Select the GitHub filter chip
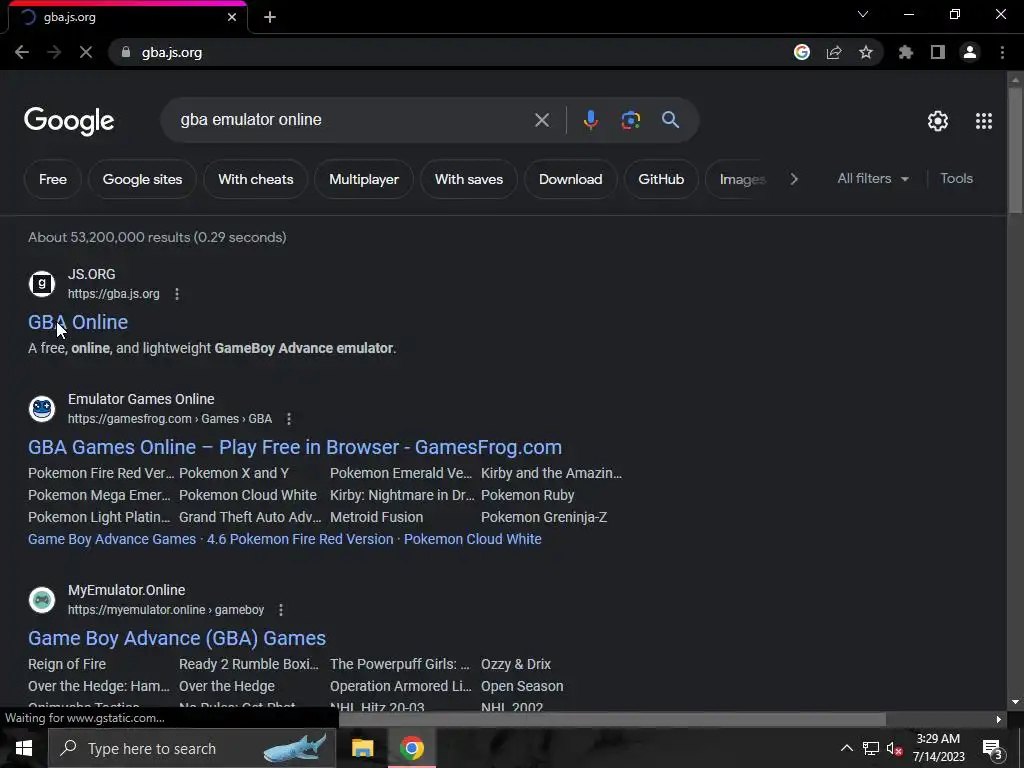Viewport: 1024px width, 768px height. coord(661,179)
